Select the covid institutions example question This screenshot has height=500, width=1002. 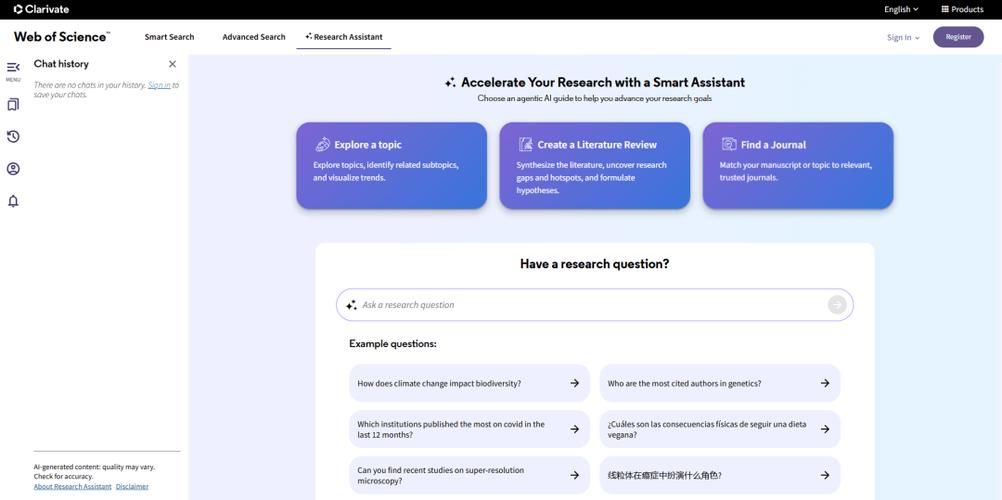click(x=469, y=429)
